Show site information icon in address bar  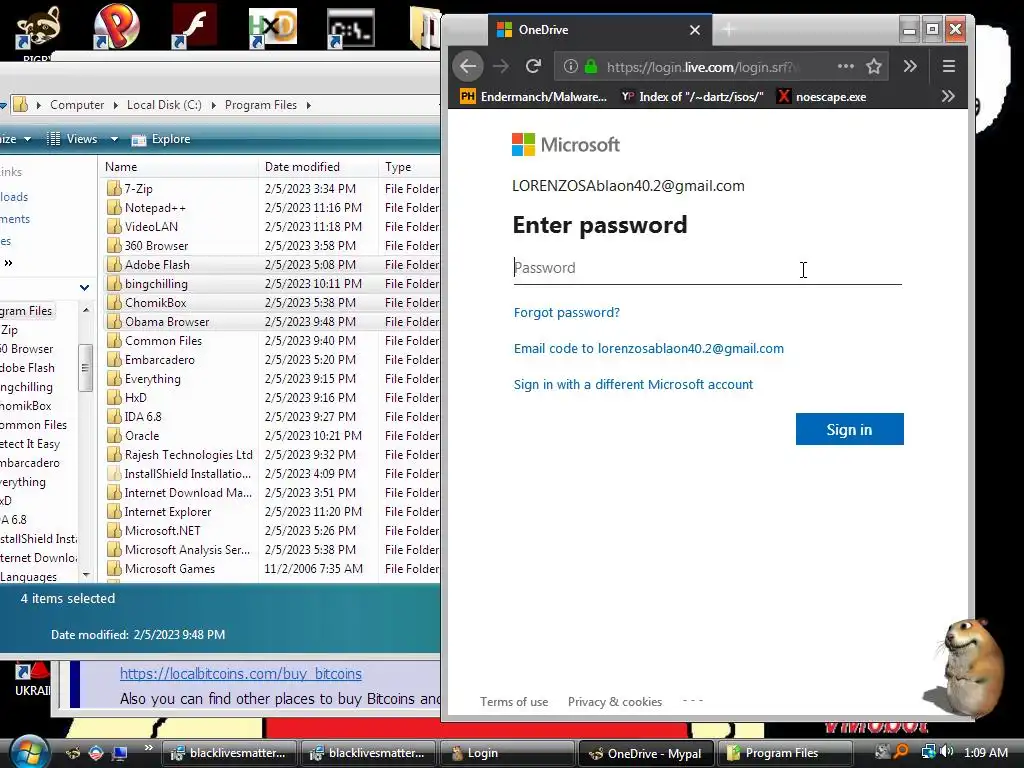[x=570, y=66]
